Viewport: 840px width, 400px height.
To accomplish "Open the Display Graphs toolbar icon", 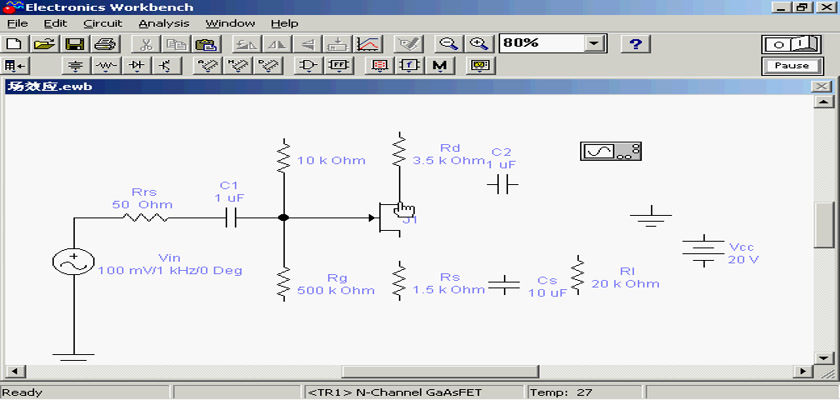I will point(369,44).
